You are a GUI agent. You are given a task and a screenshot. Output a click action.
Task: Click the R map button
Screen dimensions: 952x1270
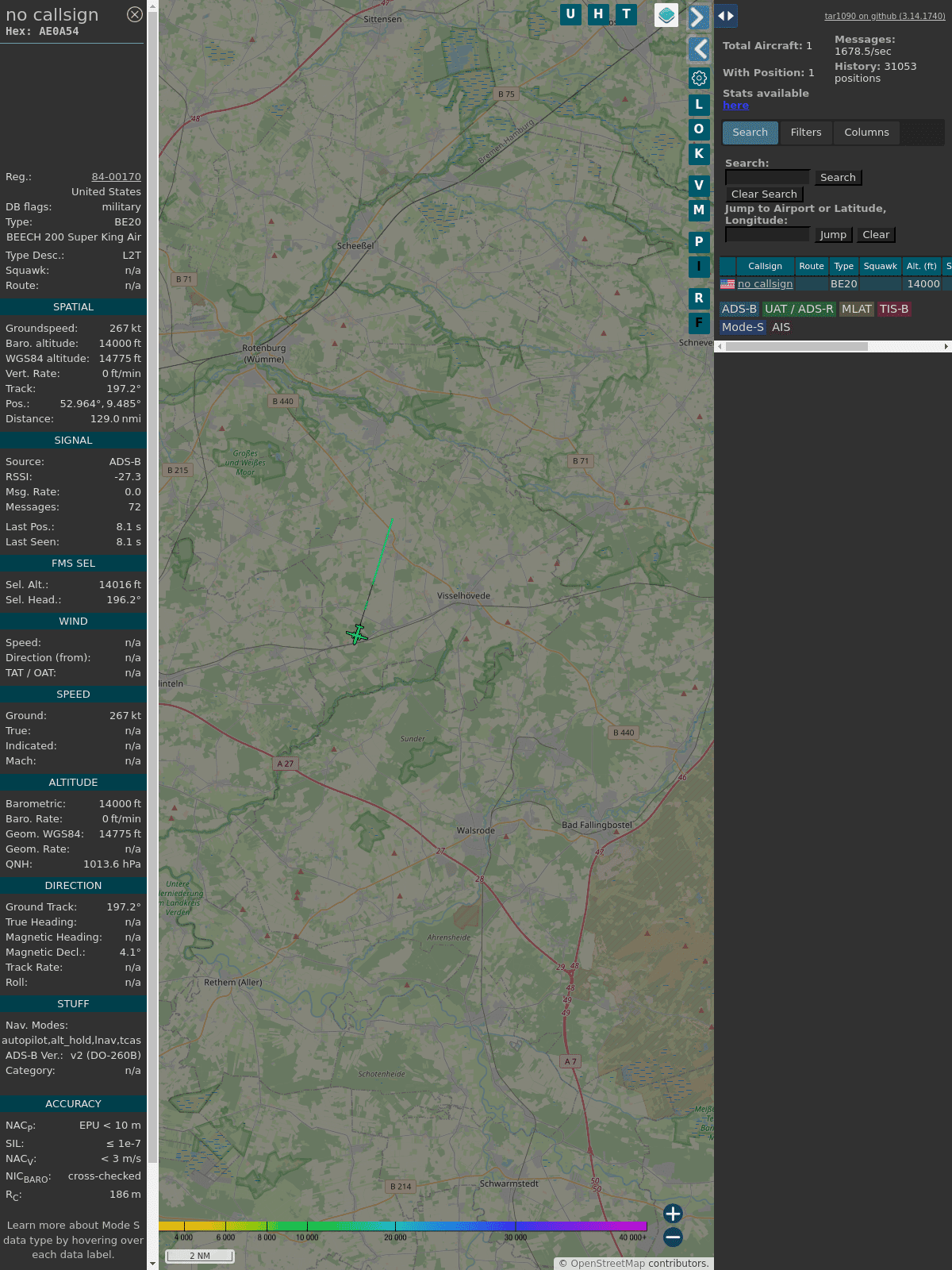[x=699, y=298]
